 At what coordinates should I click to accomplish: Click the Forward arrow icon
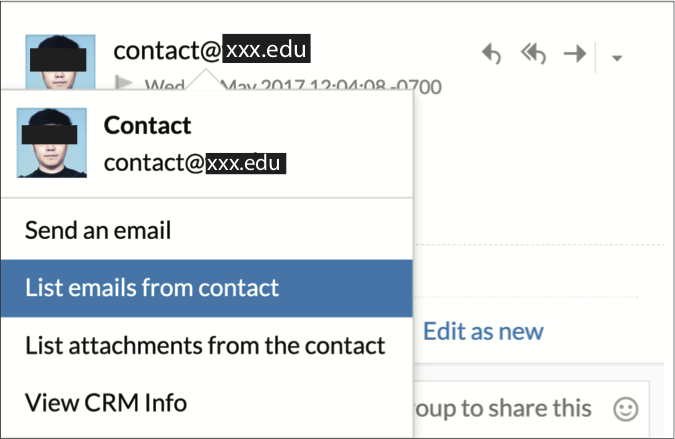coord(574,54)
